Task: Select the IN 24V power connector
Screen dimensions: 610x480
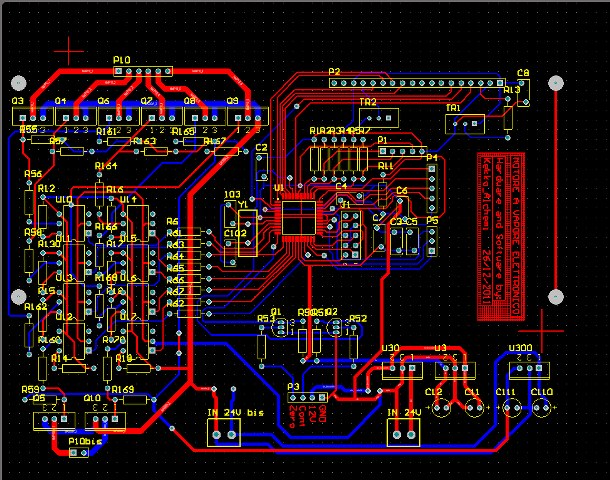Action: 402,431
